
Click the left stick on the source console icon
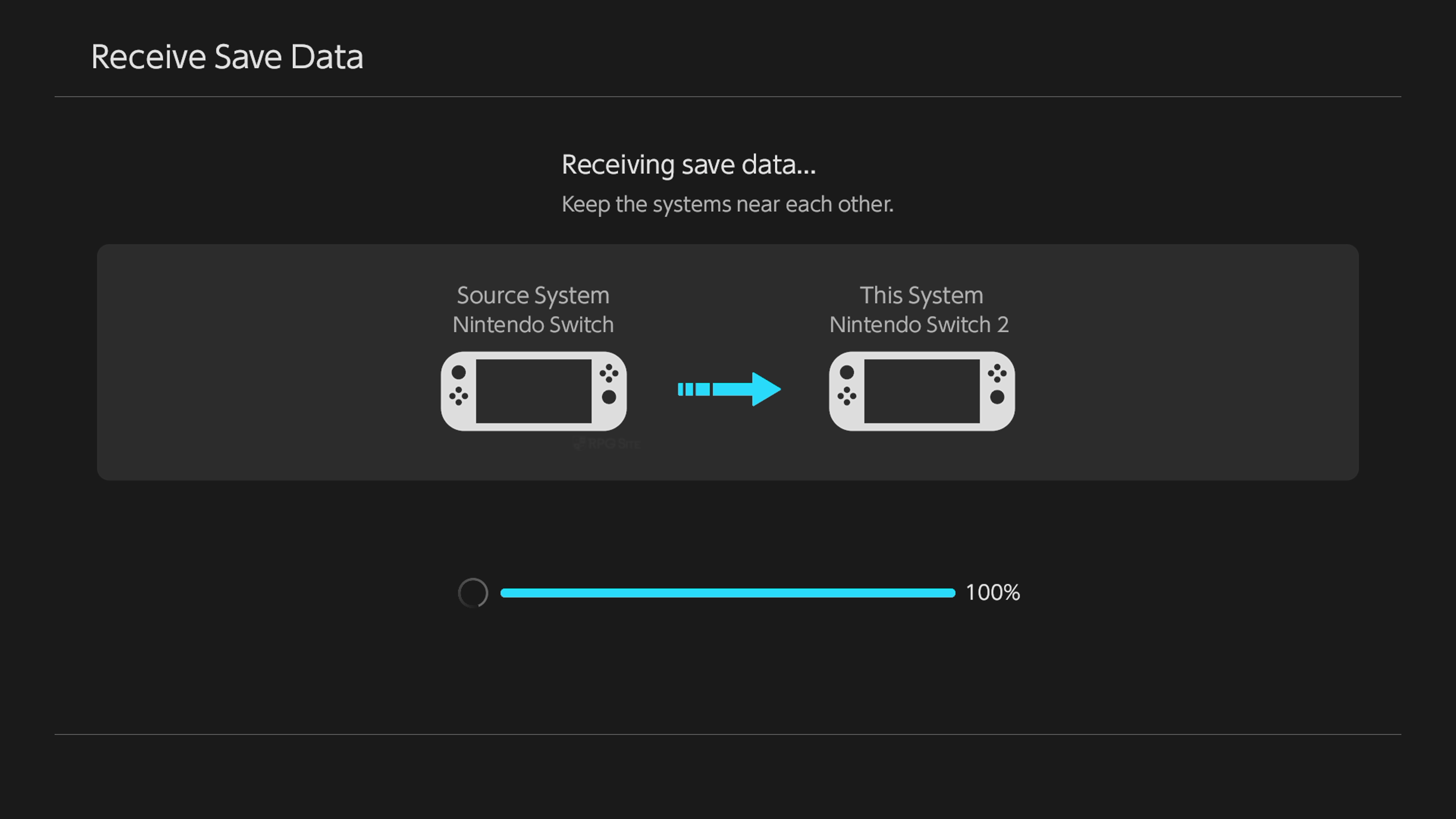point(458,372)
